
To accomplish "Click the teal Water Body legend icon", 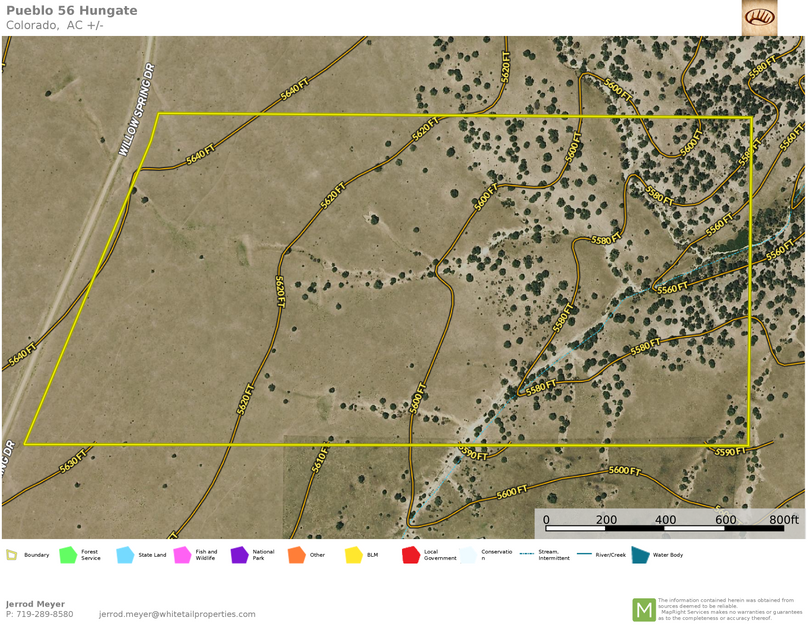I will point(640,554).
